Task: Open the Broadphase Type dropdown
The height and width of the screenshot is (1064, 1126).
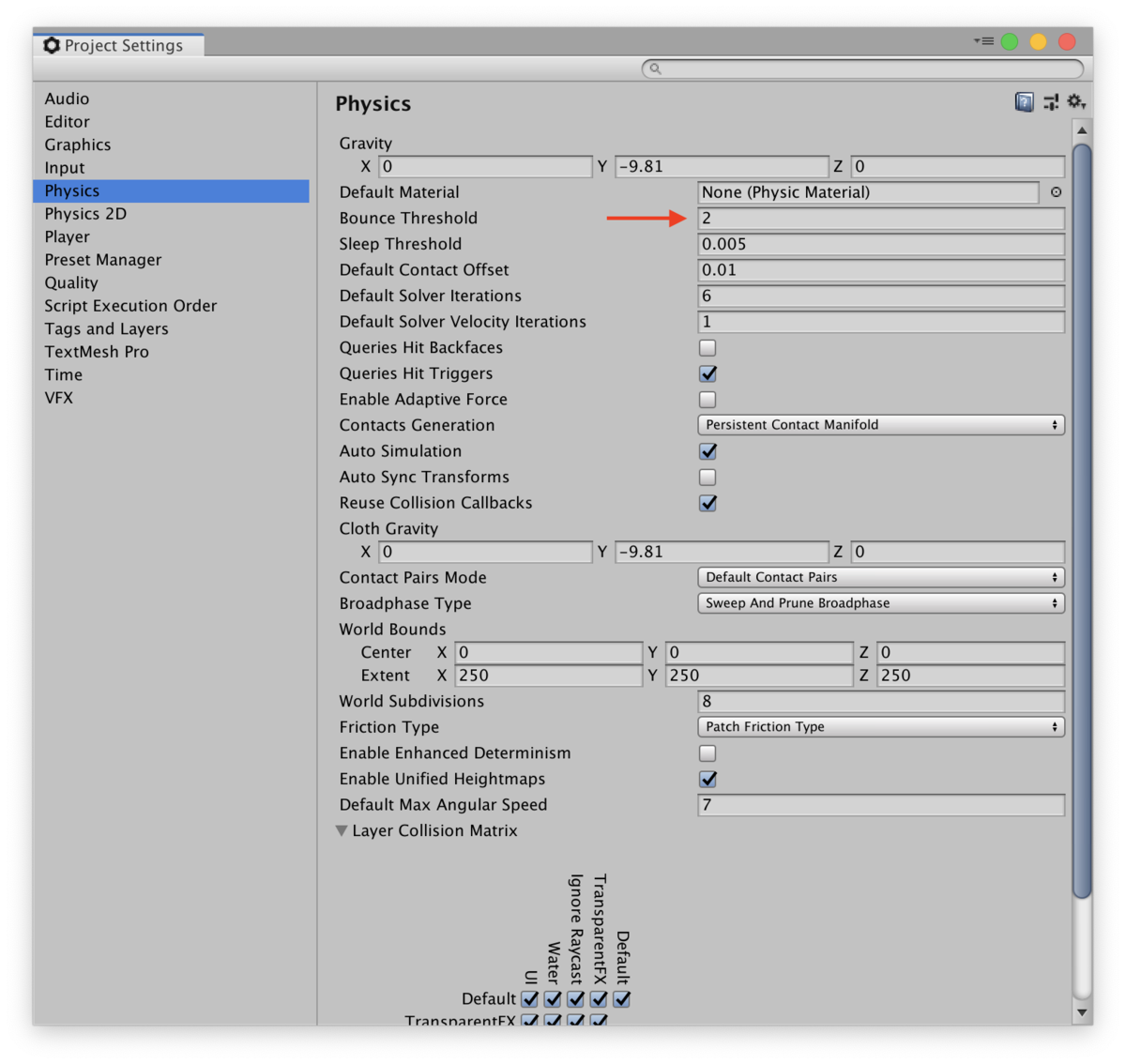Action: click(x=881, y=603)
